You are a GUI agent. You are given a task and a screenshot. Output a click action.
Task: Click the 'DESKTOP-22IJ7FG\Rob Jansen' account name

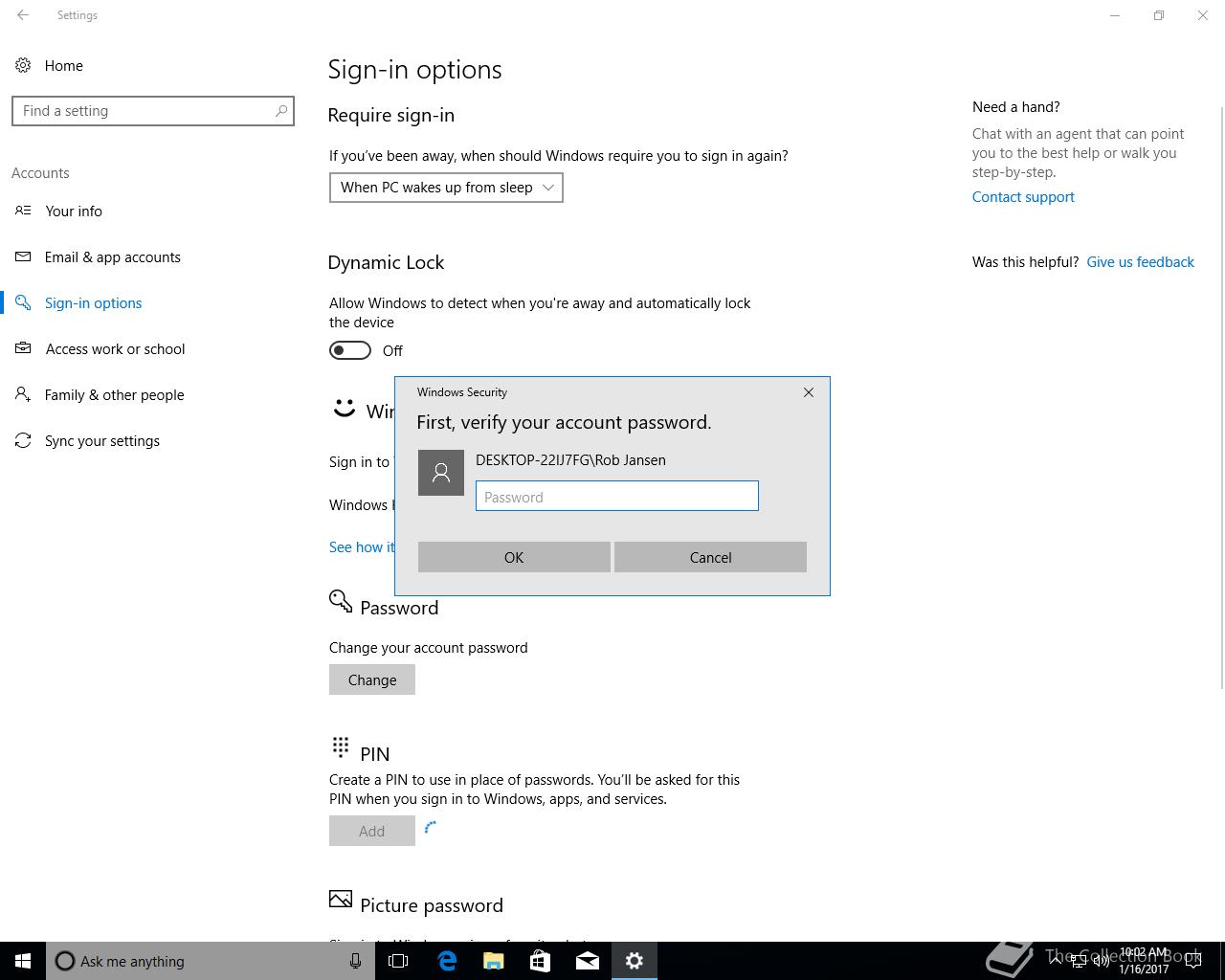tap(570, 460)
